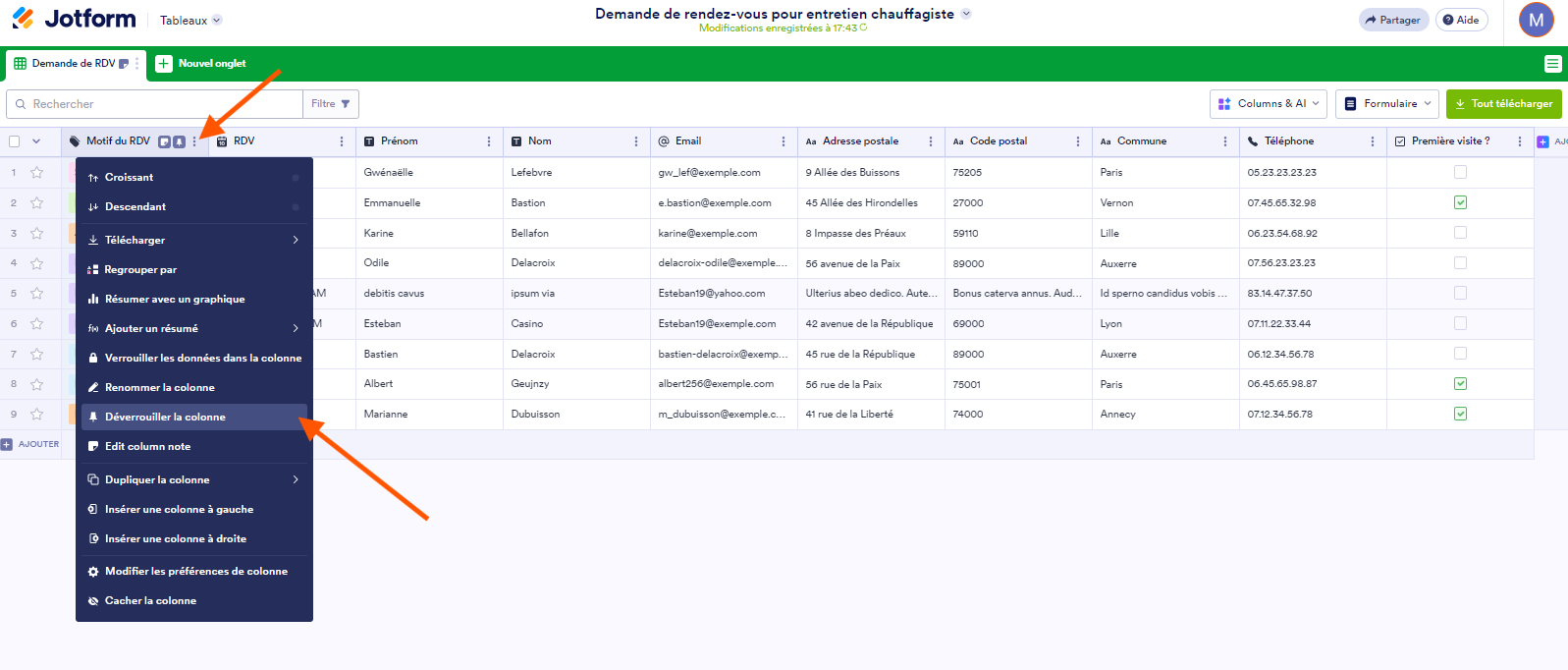Click the Partager button
The image size is (1568, 670).
(1392, 20)
